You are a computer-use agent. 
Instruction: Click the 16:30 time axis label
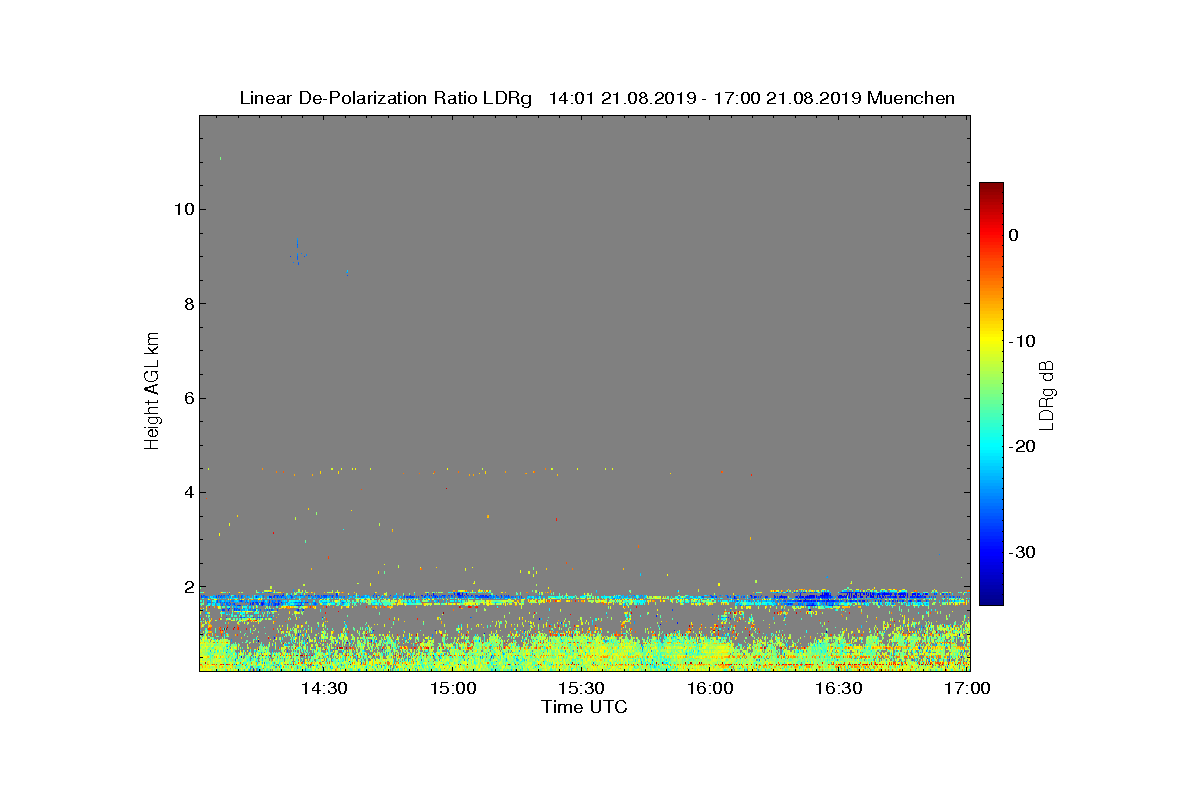tap(839, 688)
